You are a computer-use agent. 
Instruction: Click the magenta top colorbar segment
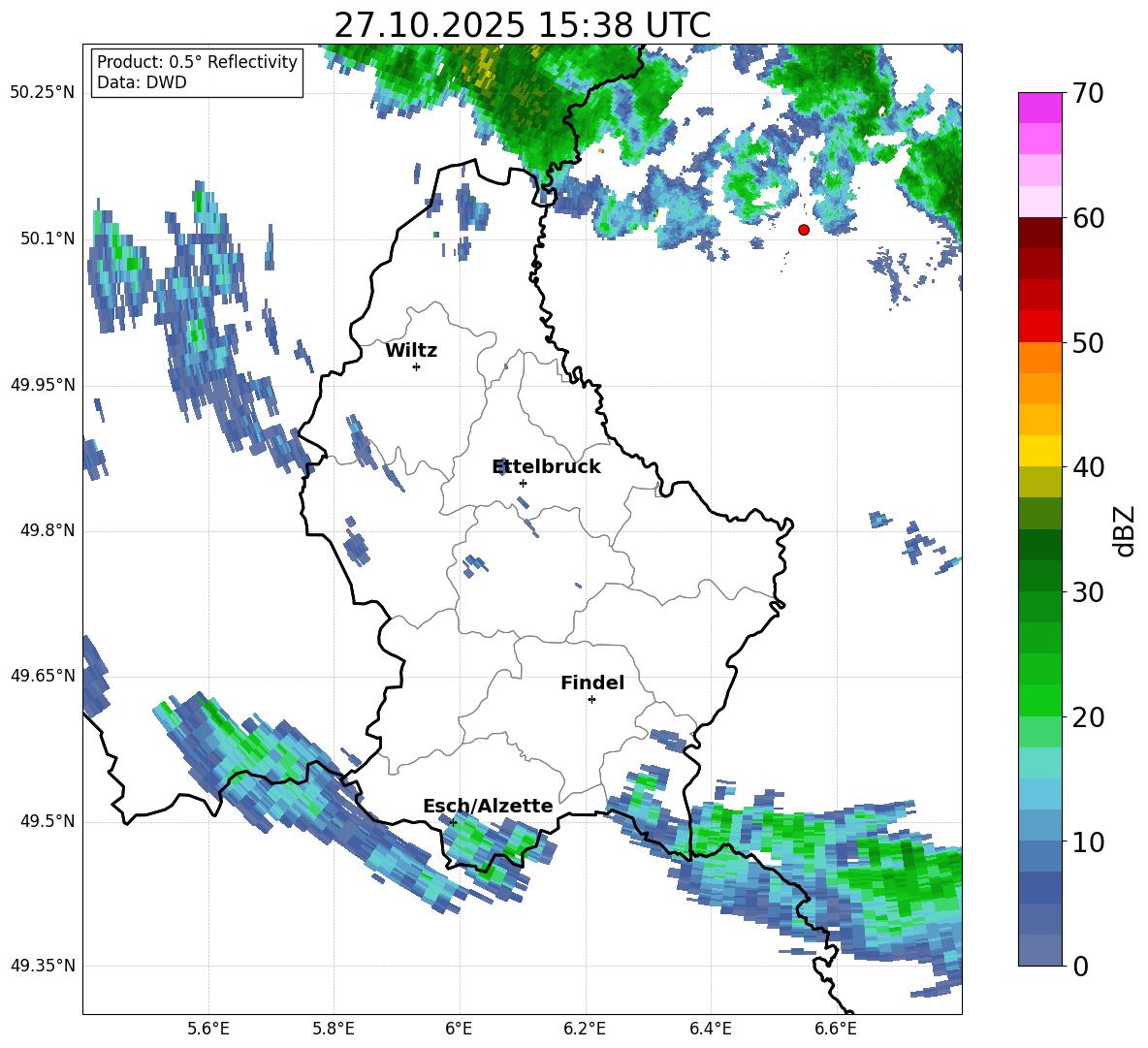coord(1039,108)
